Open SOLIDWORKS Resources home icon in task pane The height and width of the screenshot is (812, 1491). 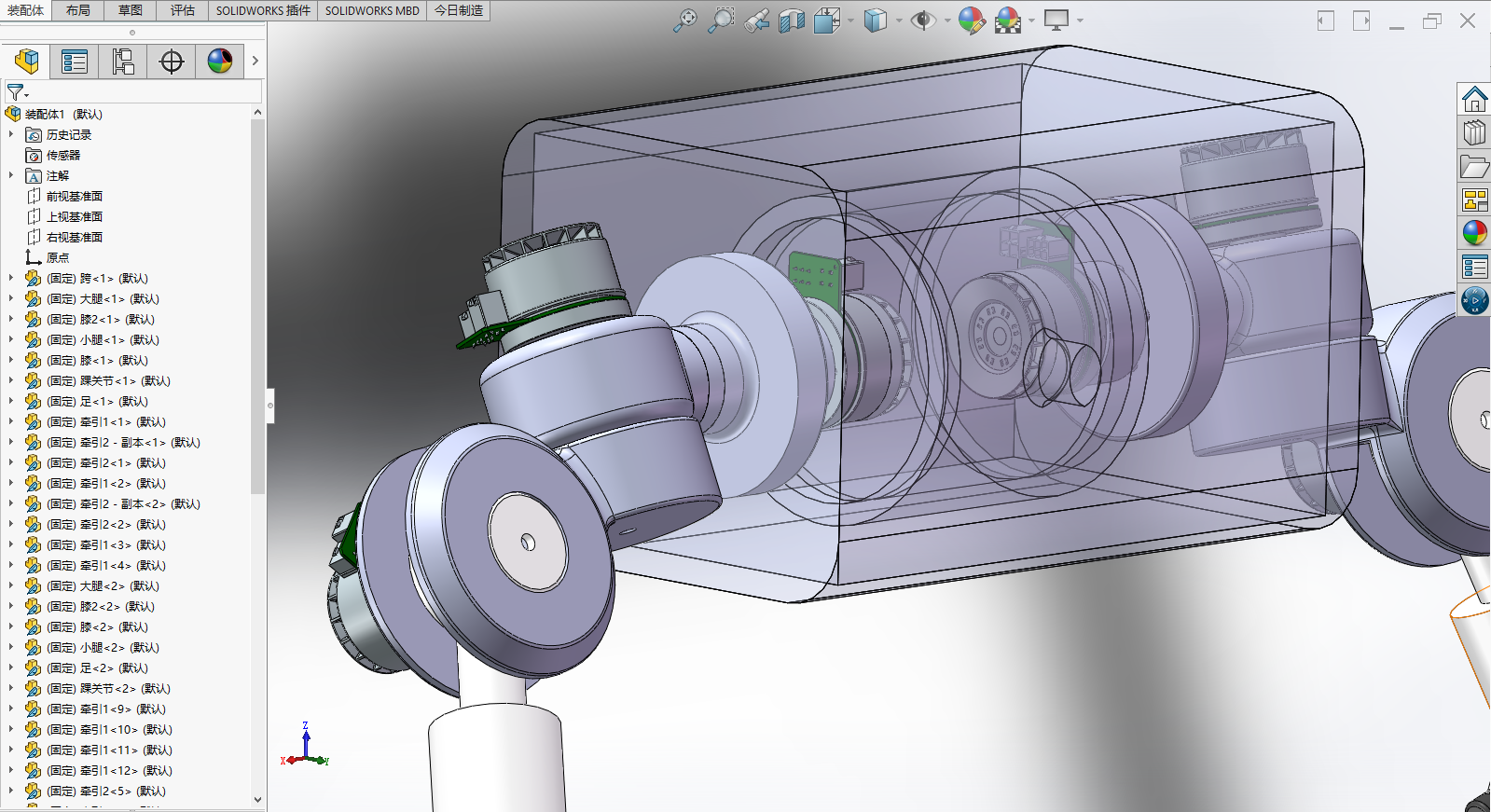[1474, 98]
